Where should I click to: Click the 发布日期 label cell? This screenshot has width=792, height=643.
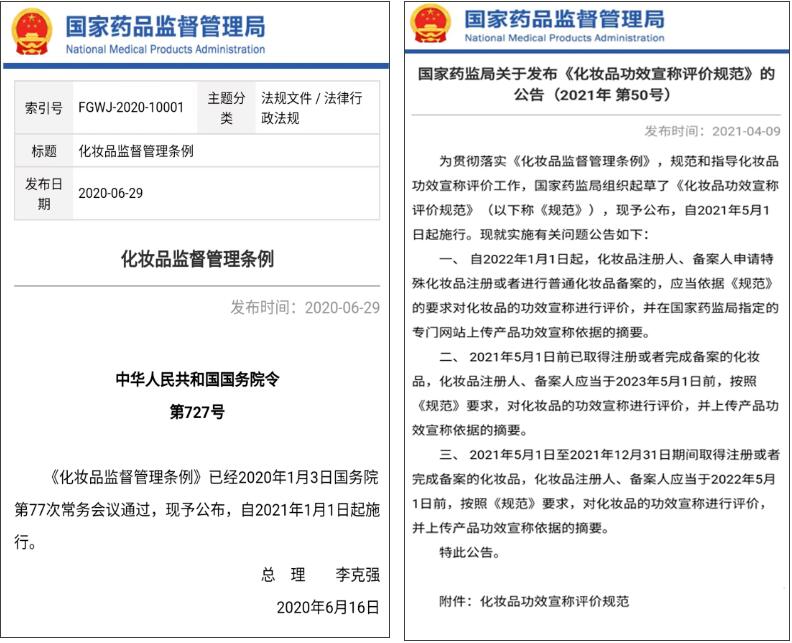(x=43, y=193)
